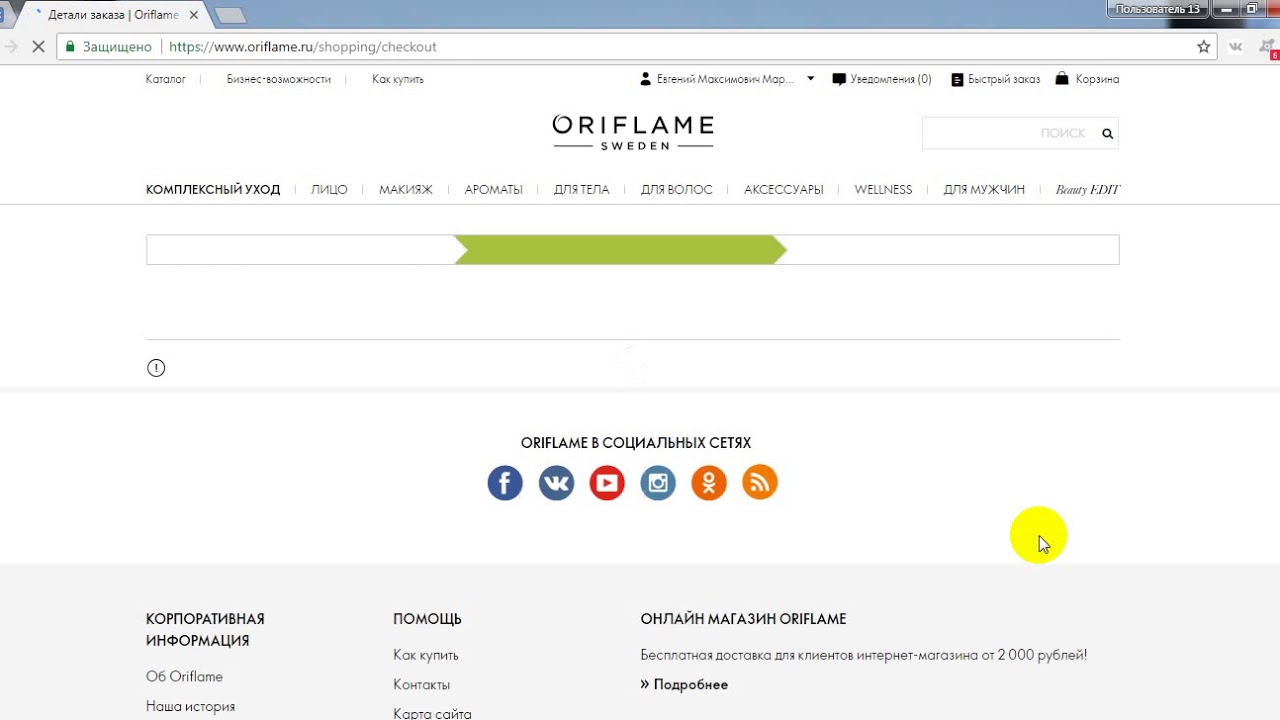Open Наша история footer link

[190, 707]
